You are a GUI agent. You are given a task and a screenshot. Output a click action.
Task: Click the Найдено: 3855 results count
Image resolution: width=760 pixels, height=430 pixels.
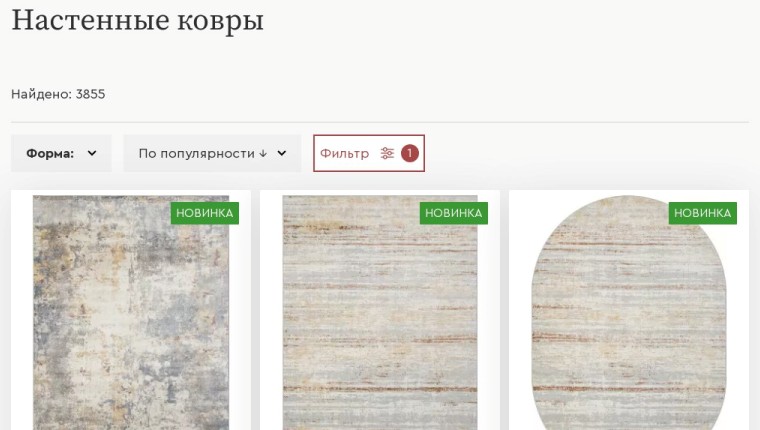58,94
